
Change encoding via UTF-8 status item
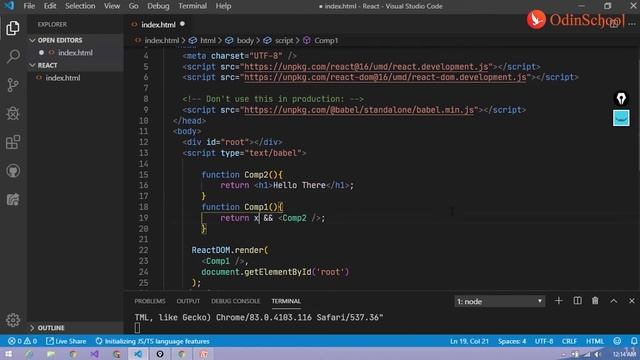[544, 341]
